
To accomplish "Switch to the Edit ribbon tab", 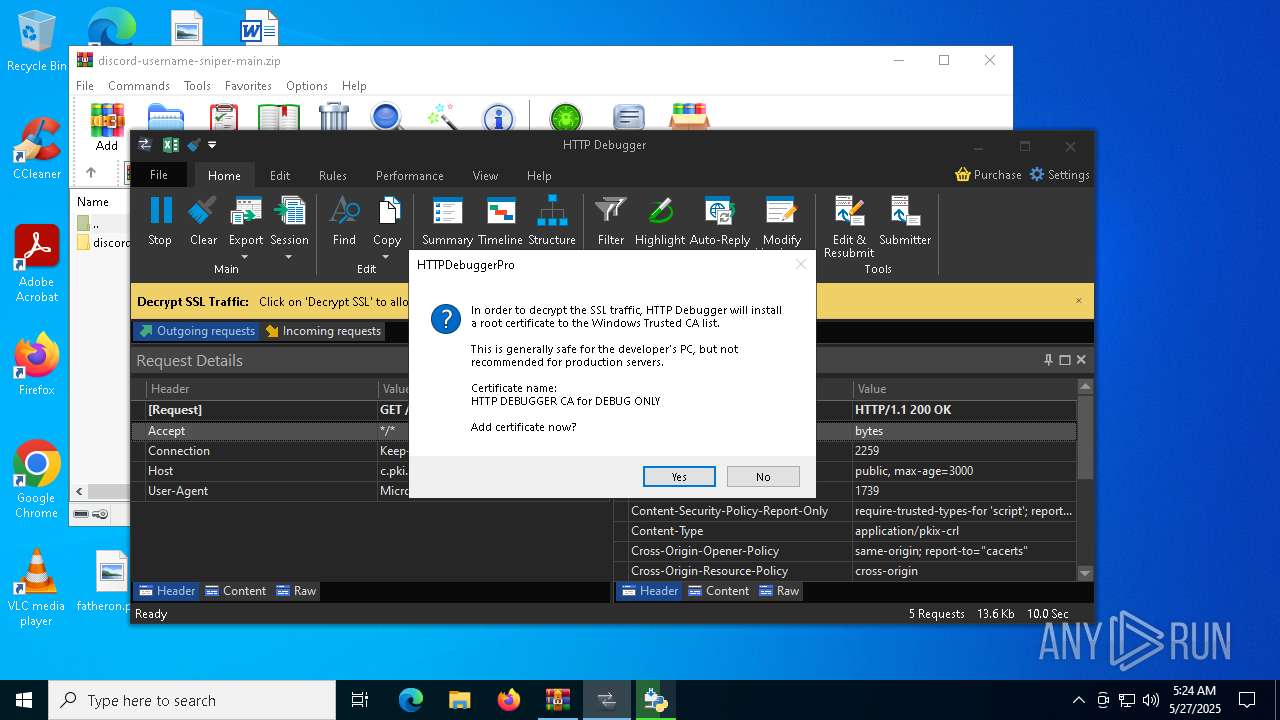I will point(280,175).
